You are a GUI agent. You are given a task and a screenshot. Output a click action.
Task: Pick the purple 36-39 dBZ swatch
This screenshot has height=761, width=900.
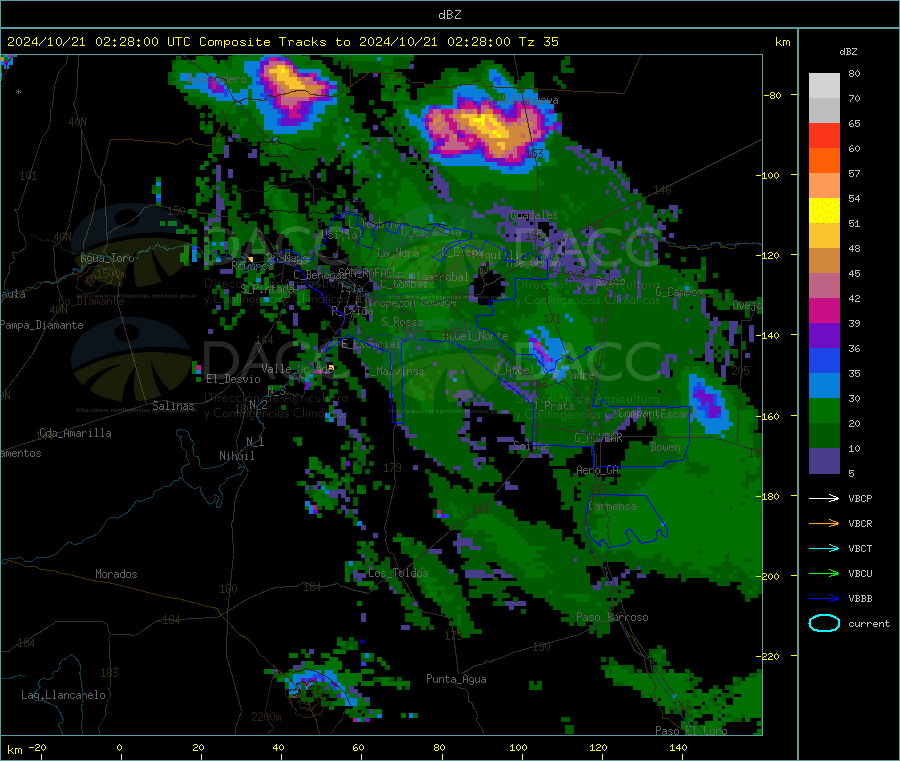pos(824,336)
